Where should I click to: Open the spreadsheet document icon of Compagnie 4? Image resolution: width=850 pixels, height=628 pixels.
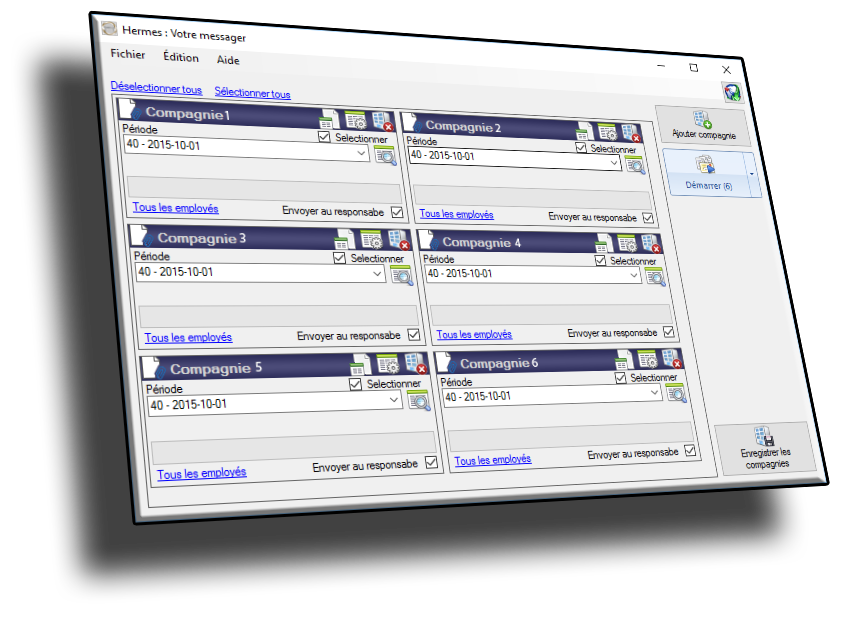[x=604, y=244]
